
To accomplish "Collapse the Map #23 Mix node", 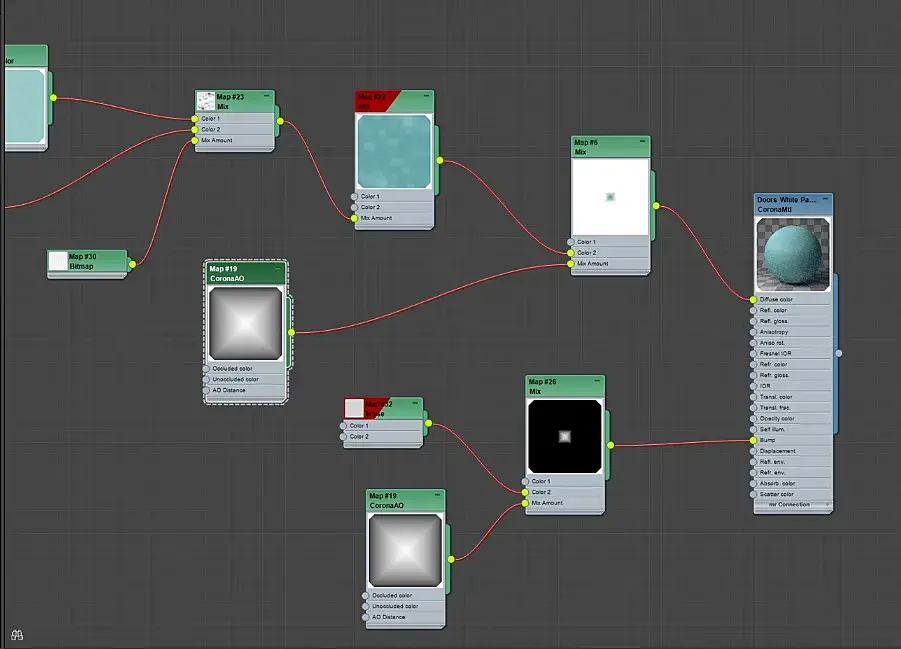I will tap(267, 96).
